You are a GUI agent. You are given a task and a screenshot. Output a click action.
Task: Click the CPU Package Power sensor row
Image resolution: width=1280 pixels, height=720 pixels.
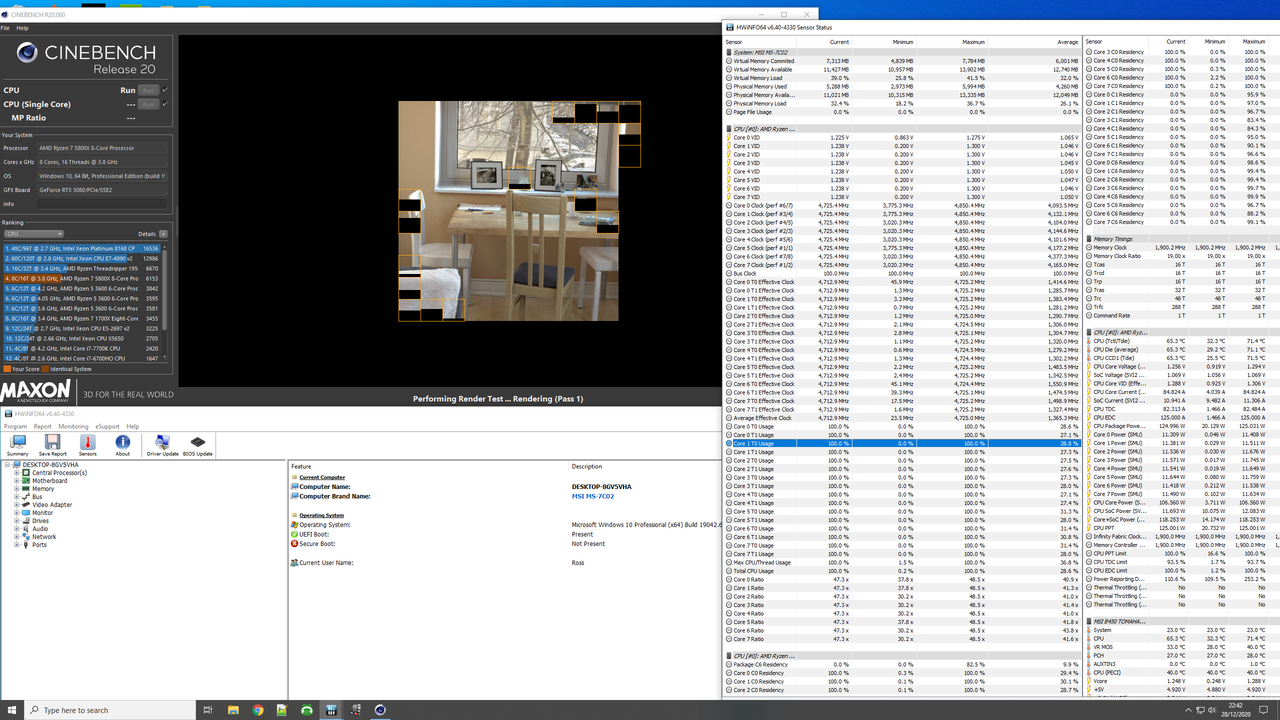click(1183, 426)
